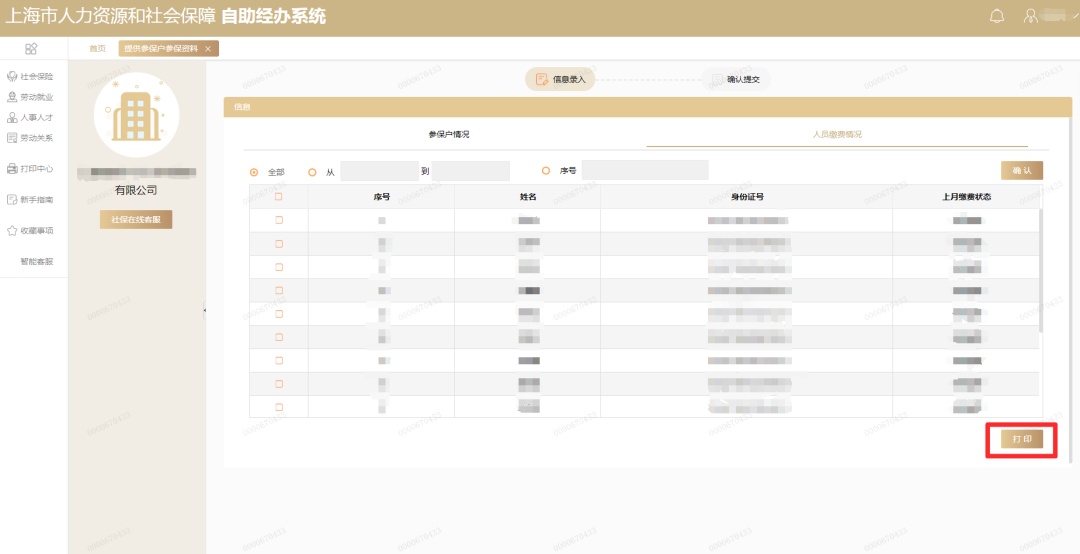Expand the user account dropdown arrow
The width and height of the screenshot is (1080, 554).
1075,16
